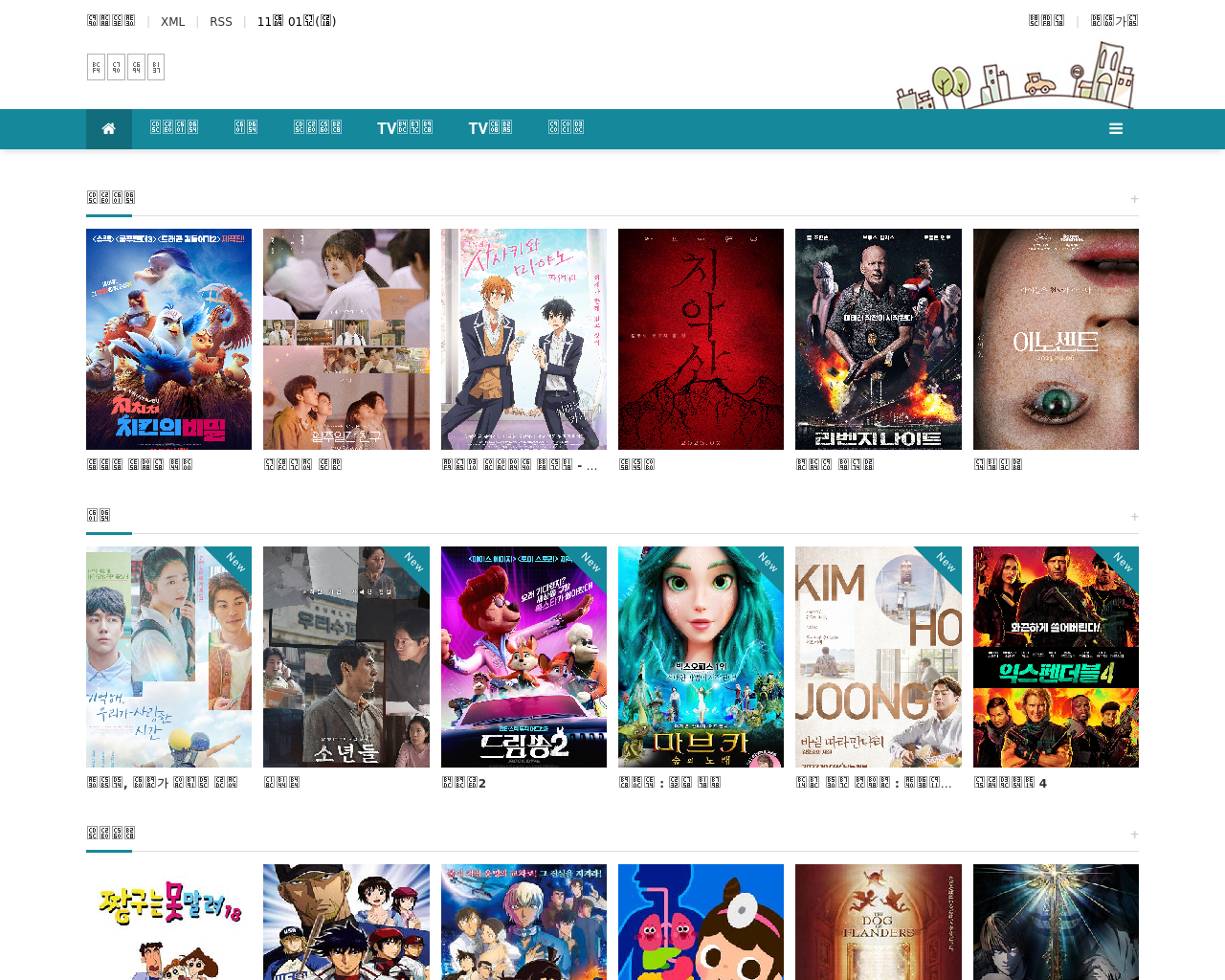This screenshot has height=980, width=1225.
Task: Open the cartoon thumbnail with pink lungs and blue background
Action: [x=701, y=922]
